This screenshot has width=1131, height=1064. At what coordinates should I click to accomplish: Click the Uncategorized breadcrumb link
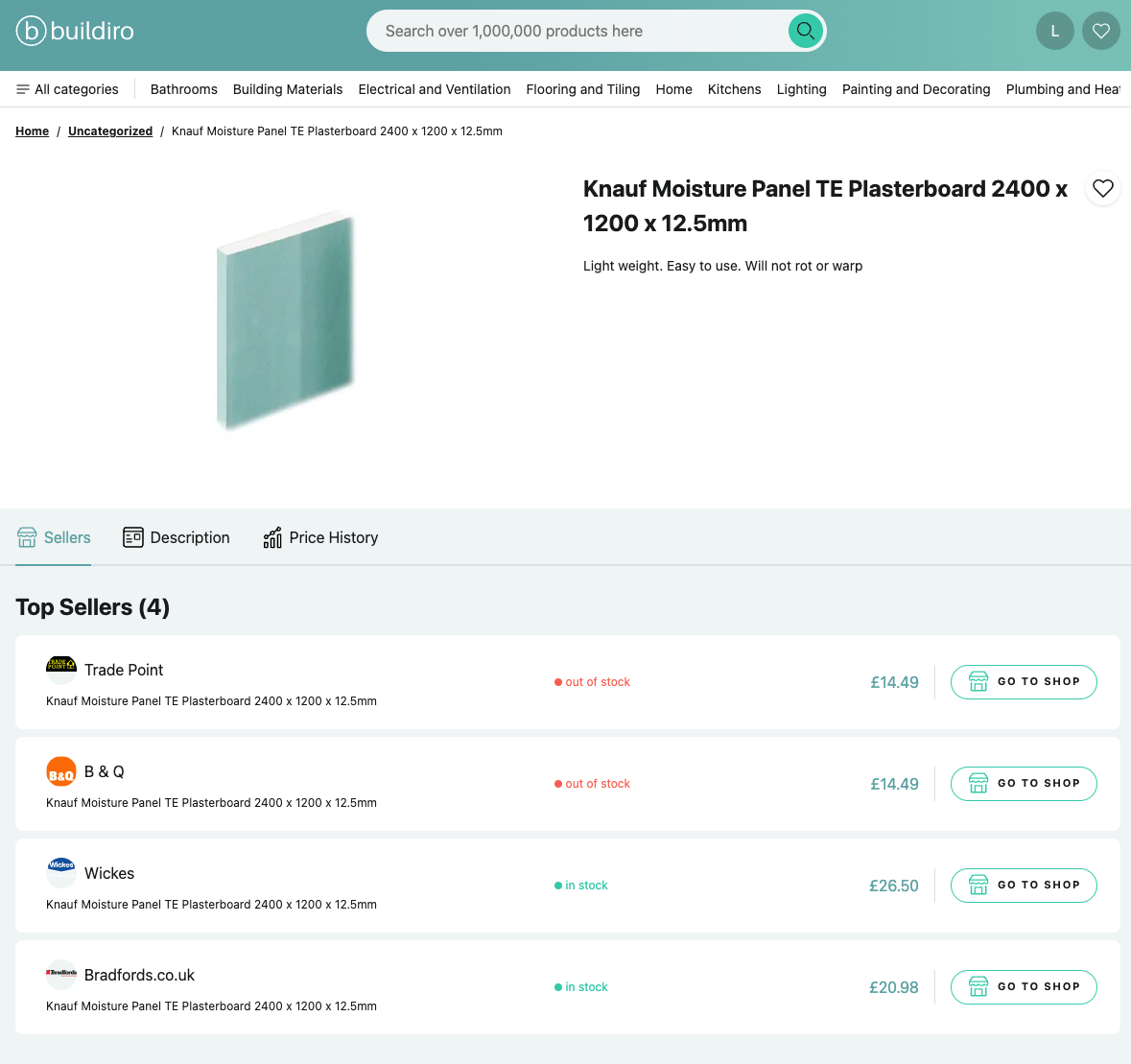click(110, 131)
